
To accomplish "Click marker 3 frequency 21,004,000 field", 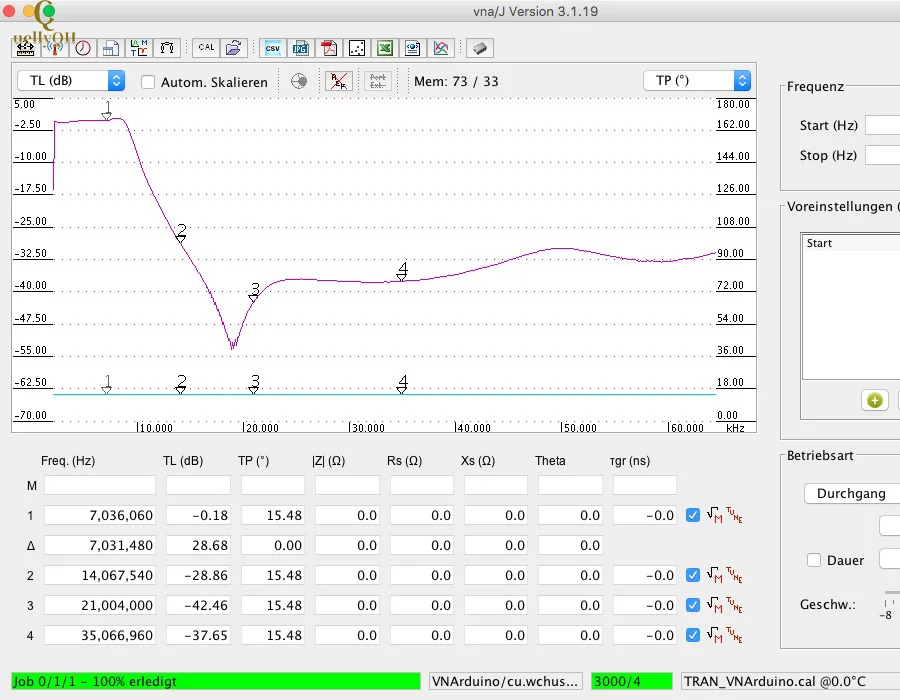I will (x=100, y=605).
